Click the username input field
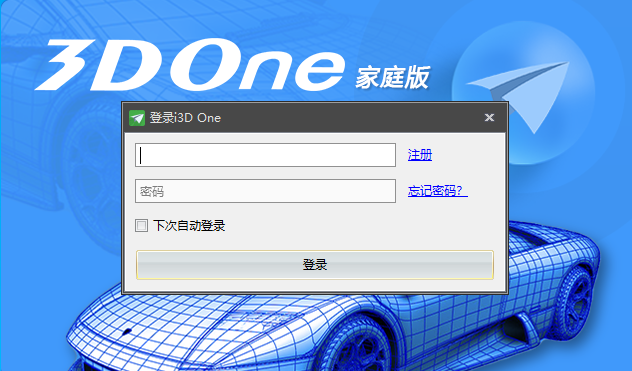 (x=265, y=155)
